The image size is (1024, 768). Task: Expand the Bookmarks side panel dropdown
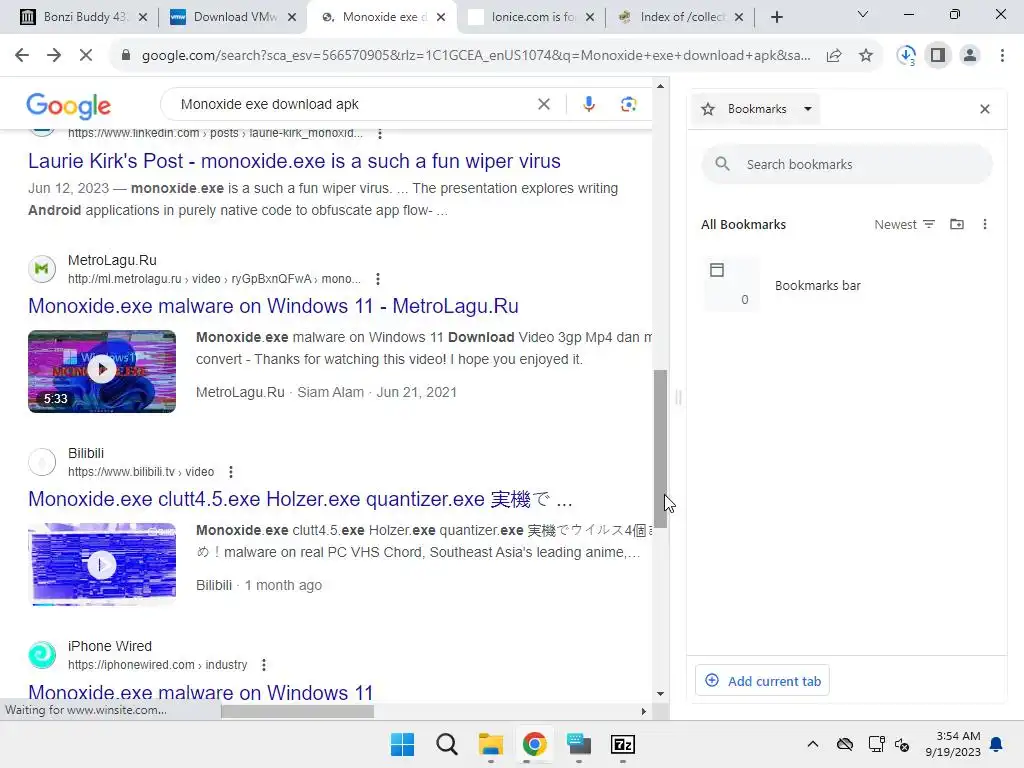[x=808, y=109]
